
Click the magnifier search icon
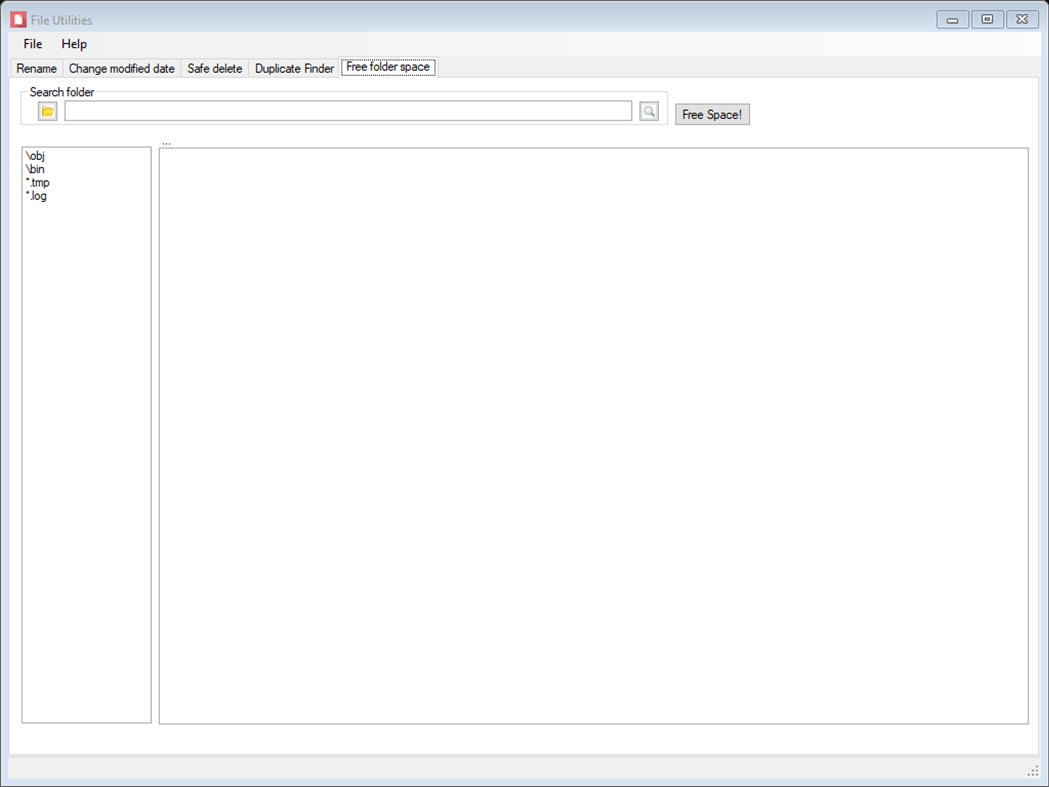(x=648, y=110)
